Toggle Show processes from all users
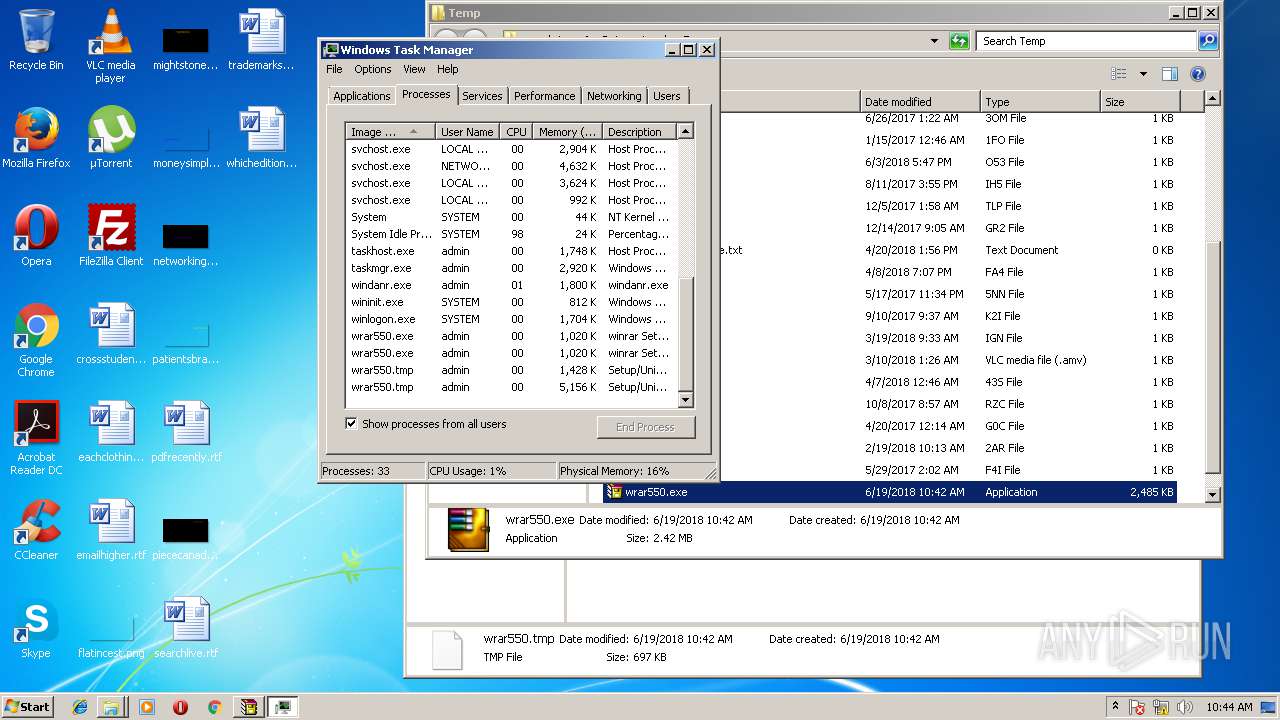1280x720 pixels. coord(351,424)
